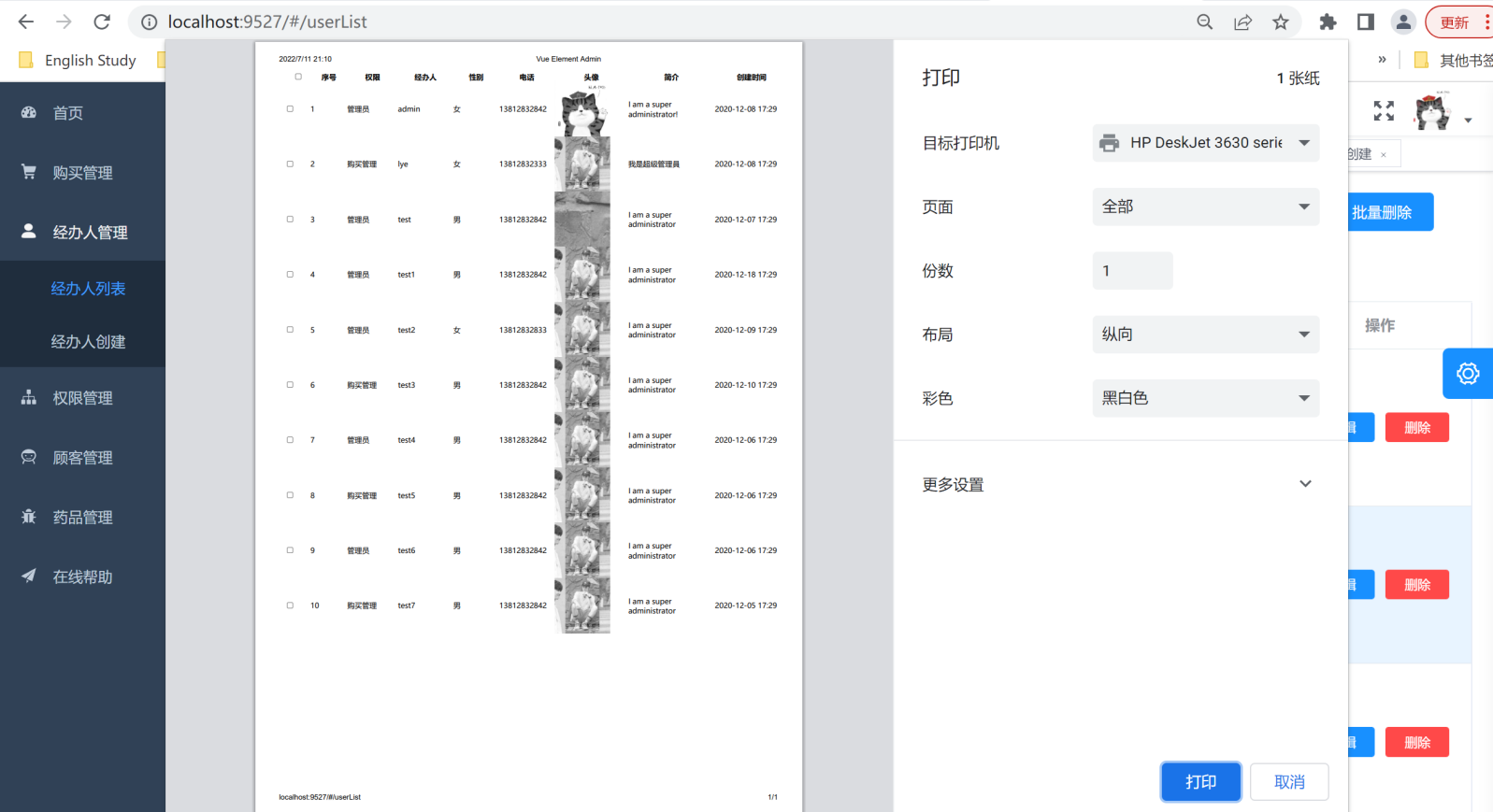
Task: Click the site info icon in address bar
Action: 149,21
